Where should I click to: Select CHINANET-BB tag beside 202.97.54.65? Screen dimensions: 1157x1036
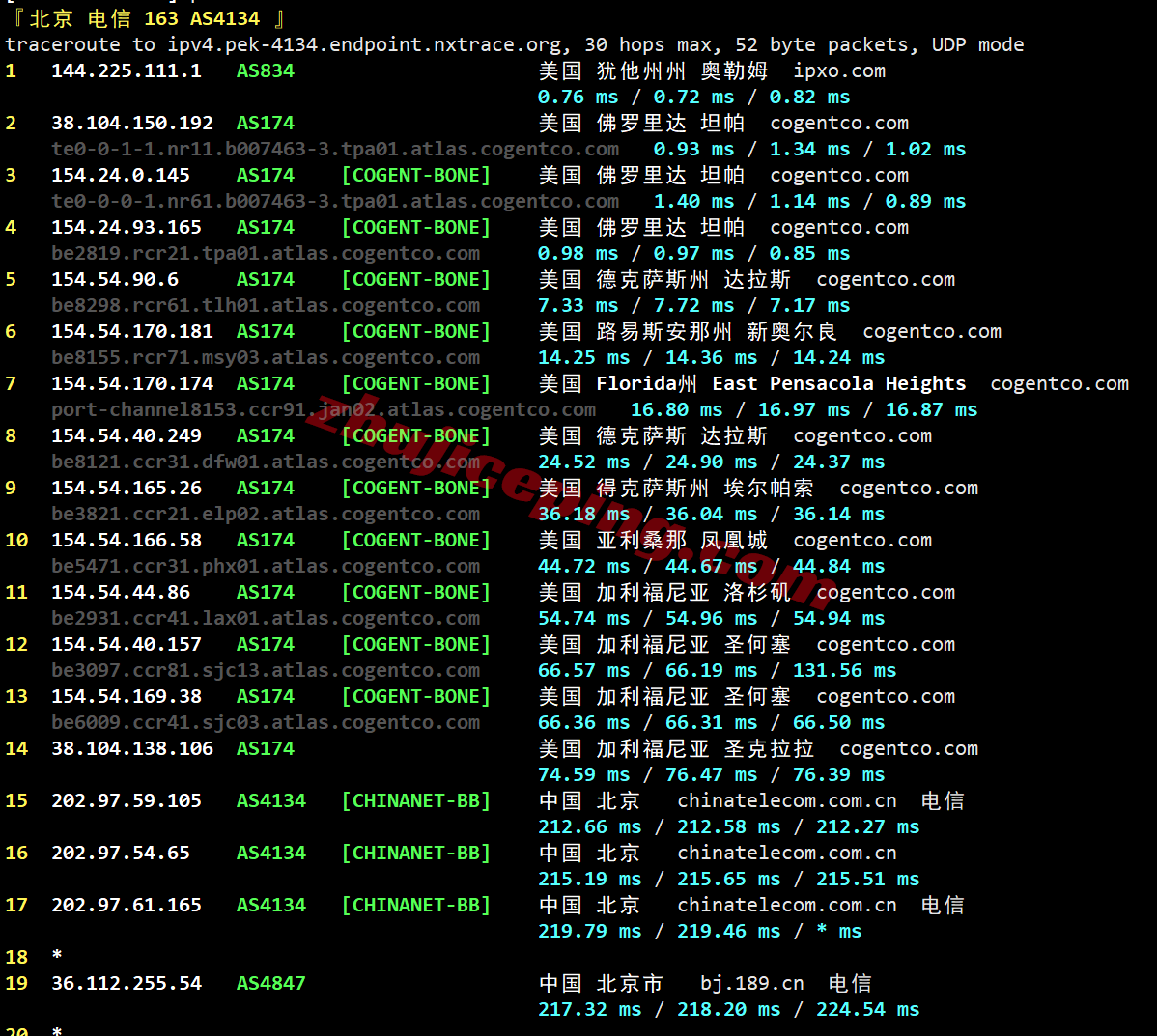click(x=415, y=853)
